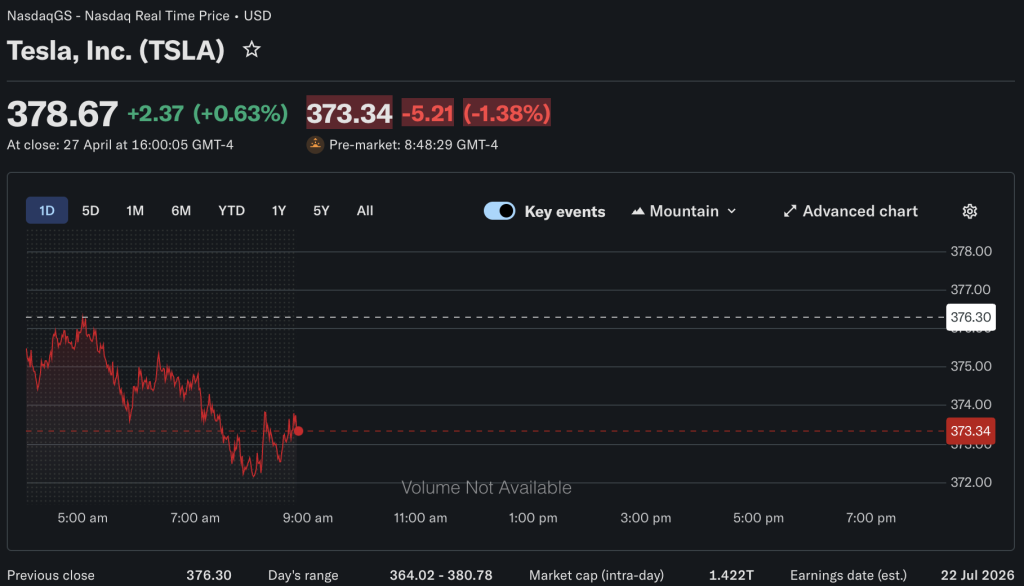The height and width of the screenshot is (586, 1024).
Task: Click the Tesla, Inc. (TSLA) heading
Action: [116, 50]
